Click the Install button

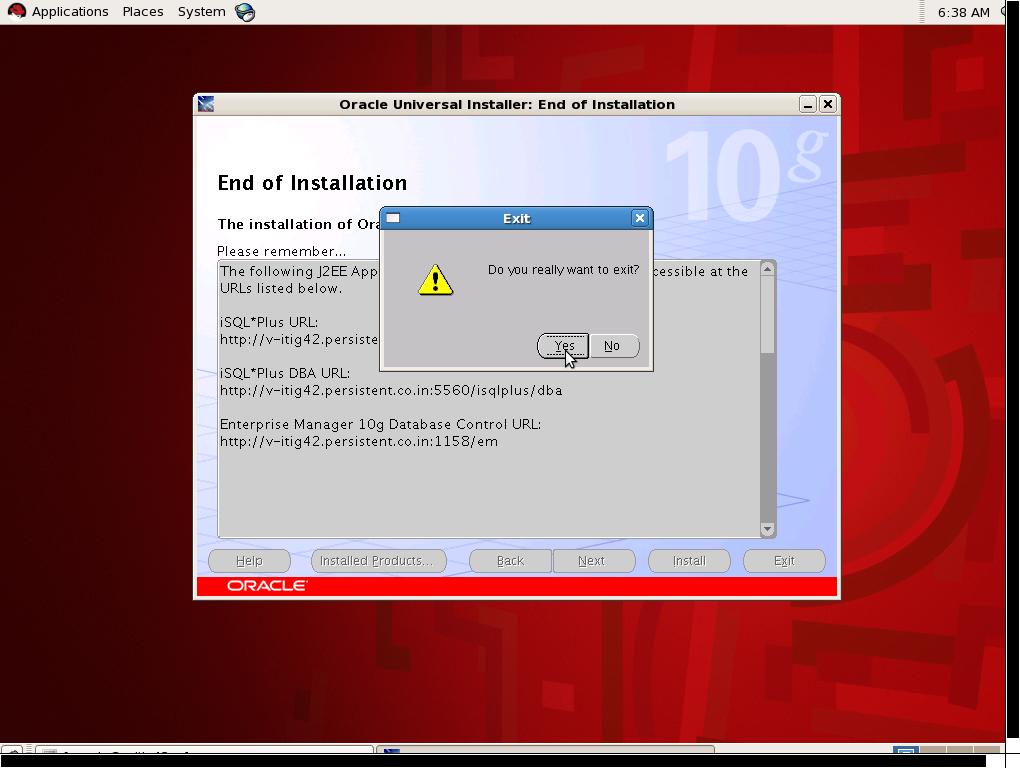(689, 561)
